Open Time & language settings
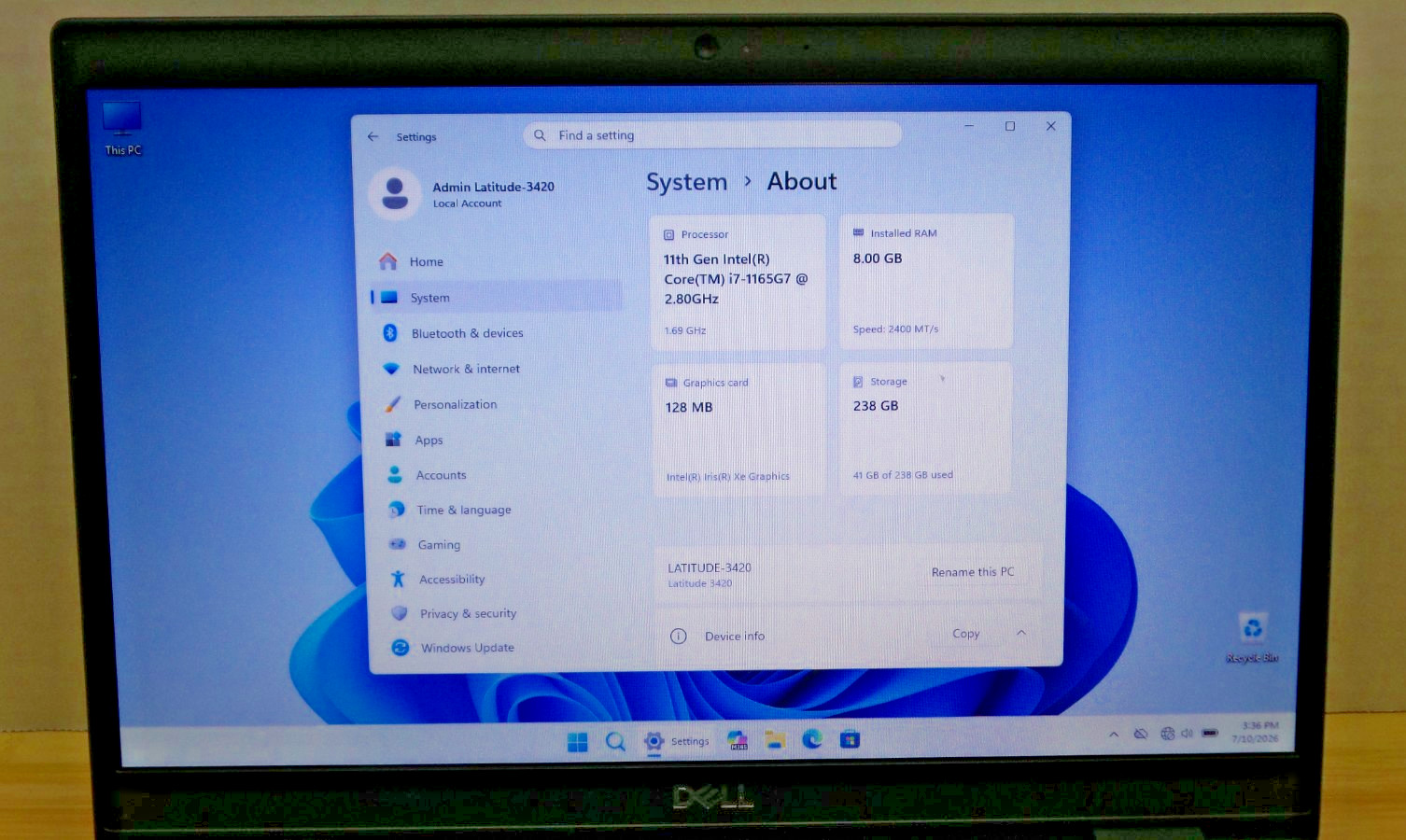This screenshot has width=1406, height=840. [x=501, y=510]
